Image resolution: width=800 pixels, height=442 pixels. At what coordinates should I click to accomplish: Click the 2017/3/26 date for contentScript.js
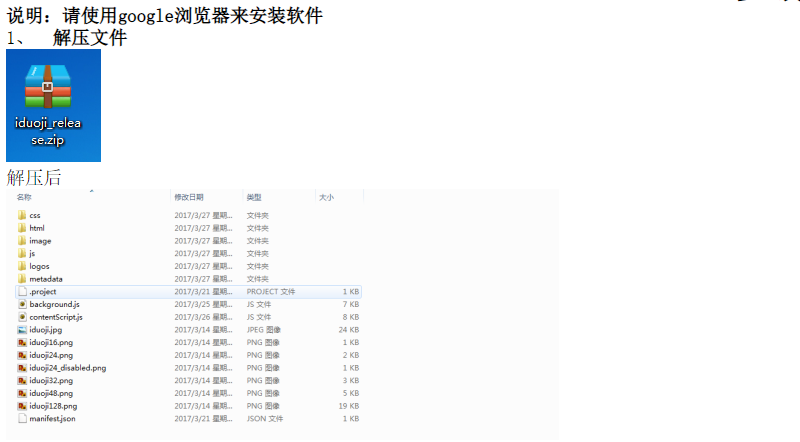pyautogui.click(x=203, y=317)
